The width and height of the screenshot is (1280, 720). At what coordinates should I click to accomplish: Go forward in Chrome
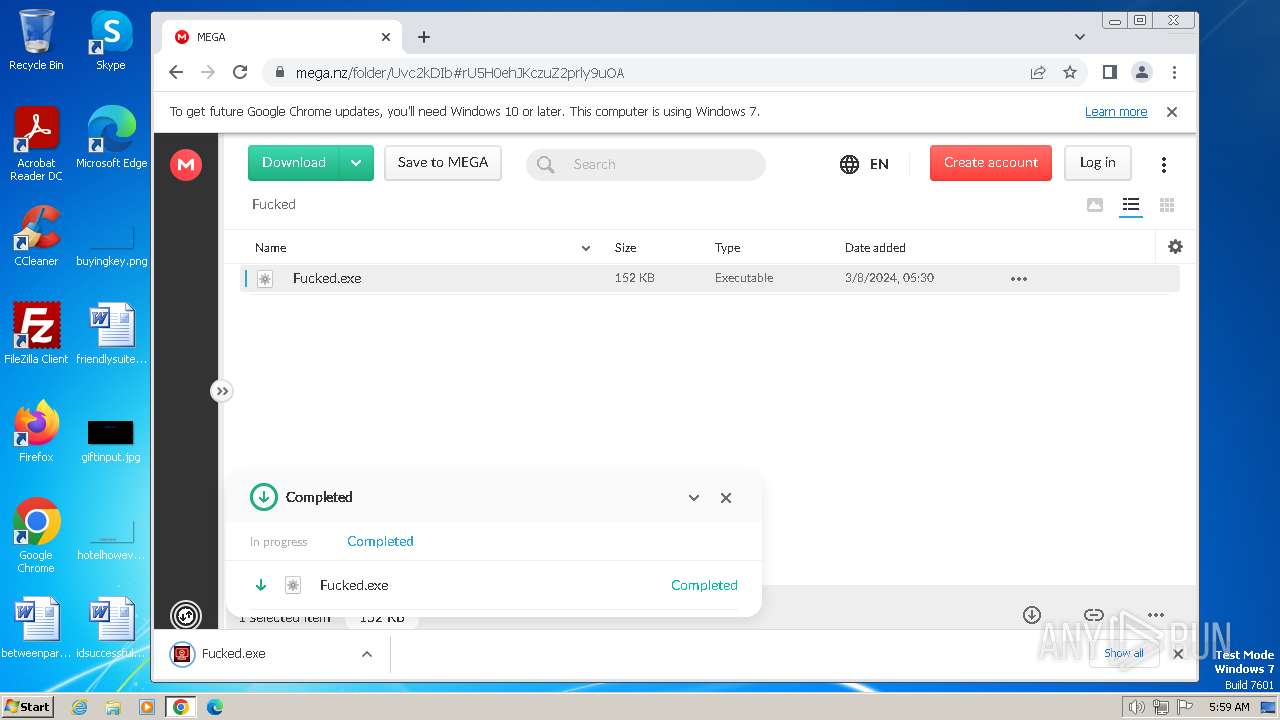click(208, 72)
